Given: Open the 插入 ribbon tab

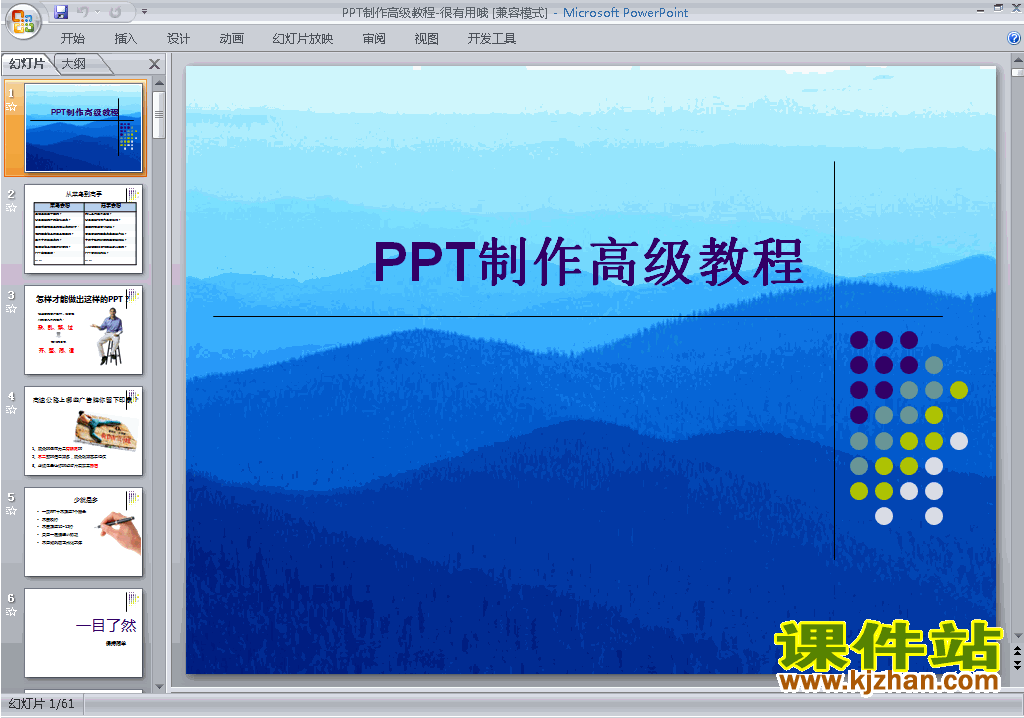Looking at the screenshot, I should point(125,39).
